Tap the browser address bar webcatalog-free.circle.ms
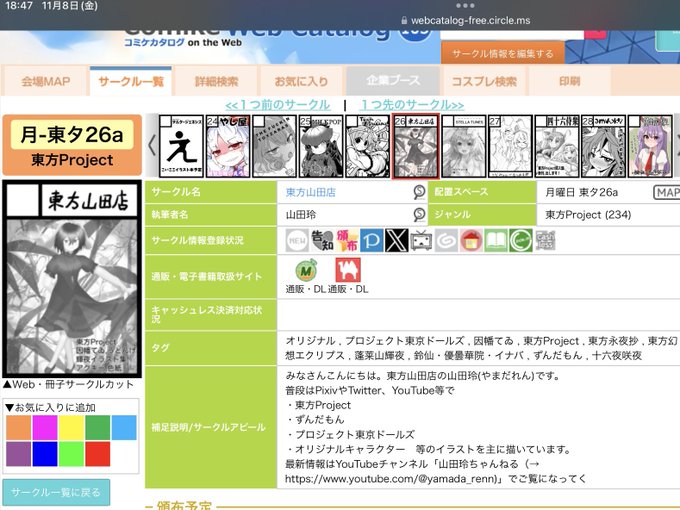This screenshot has height=510, width=680. click(465, 20)
